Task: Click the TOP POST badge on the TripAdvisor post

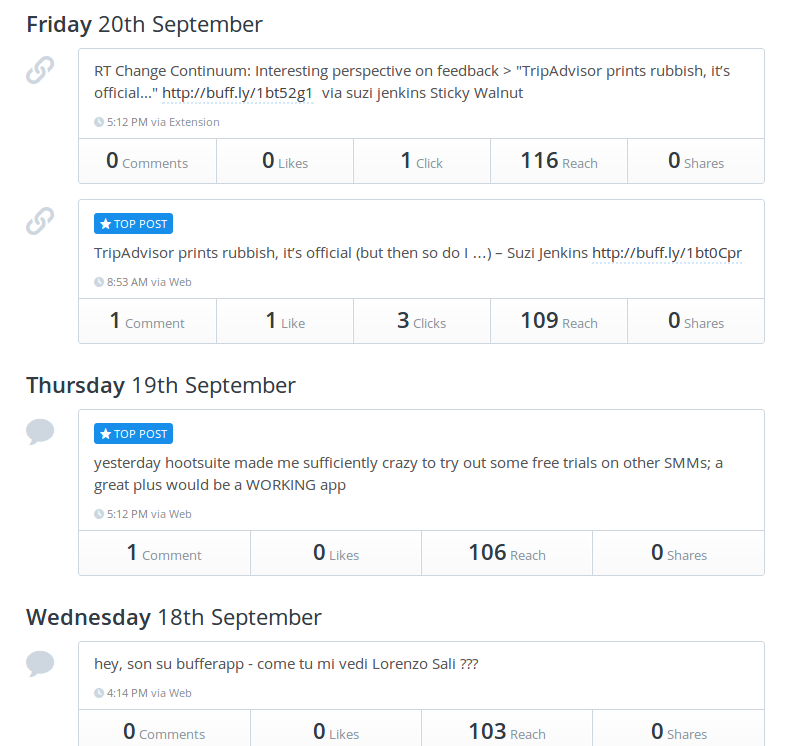Action: [133, 224]
